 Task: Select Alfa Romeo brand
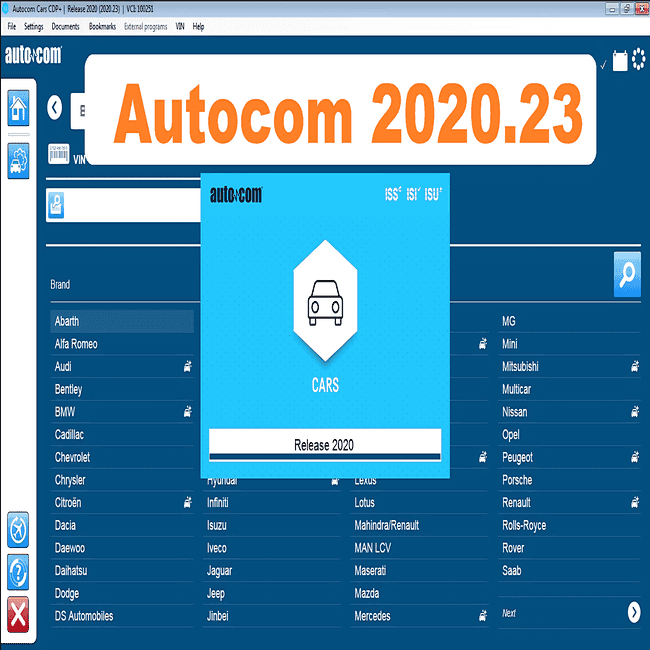122,344
